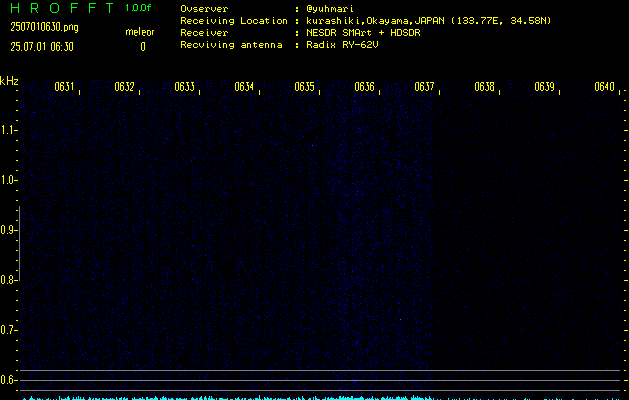629x400 pixels.
Task: Click the 0633 time marker
Action: tap(184, 87)
